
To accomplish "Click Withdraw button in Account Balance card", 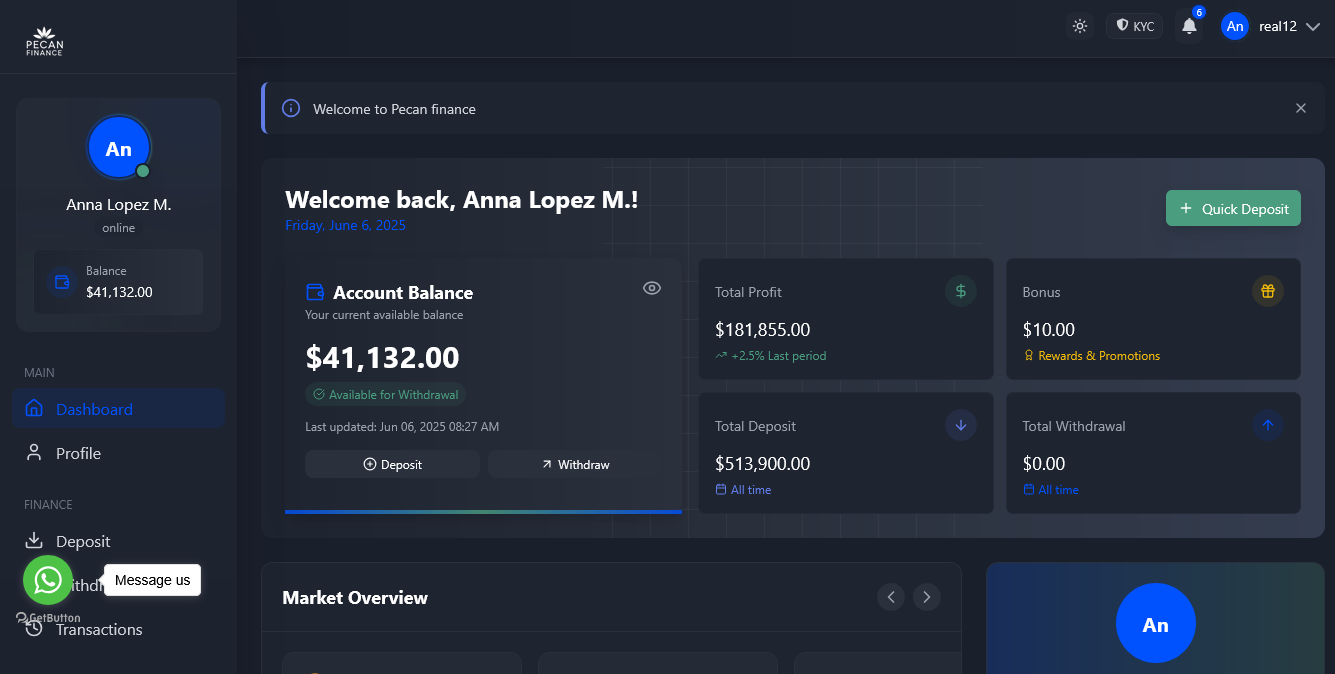I will [575, 464].
